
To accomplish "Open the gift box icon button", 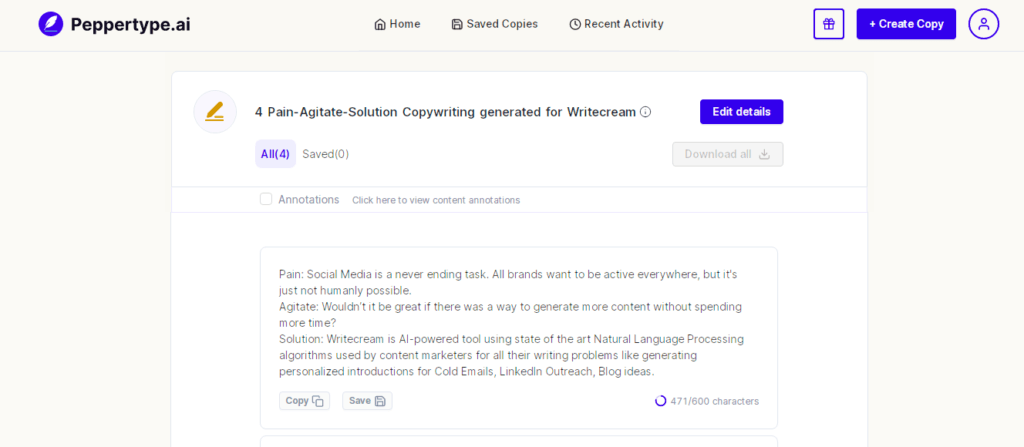I will click(829, 24).
